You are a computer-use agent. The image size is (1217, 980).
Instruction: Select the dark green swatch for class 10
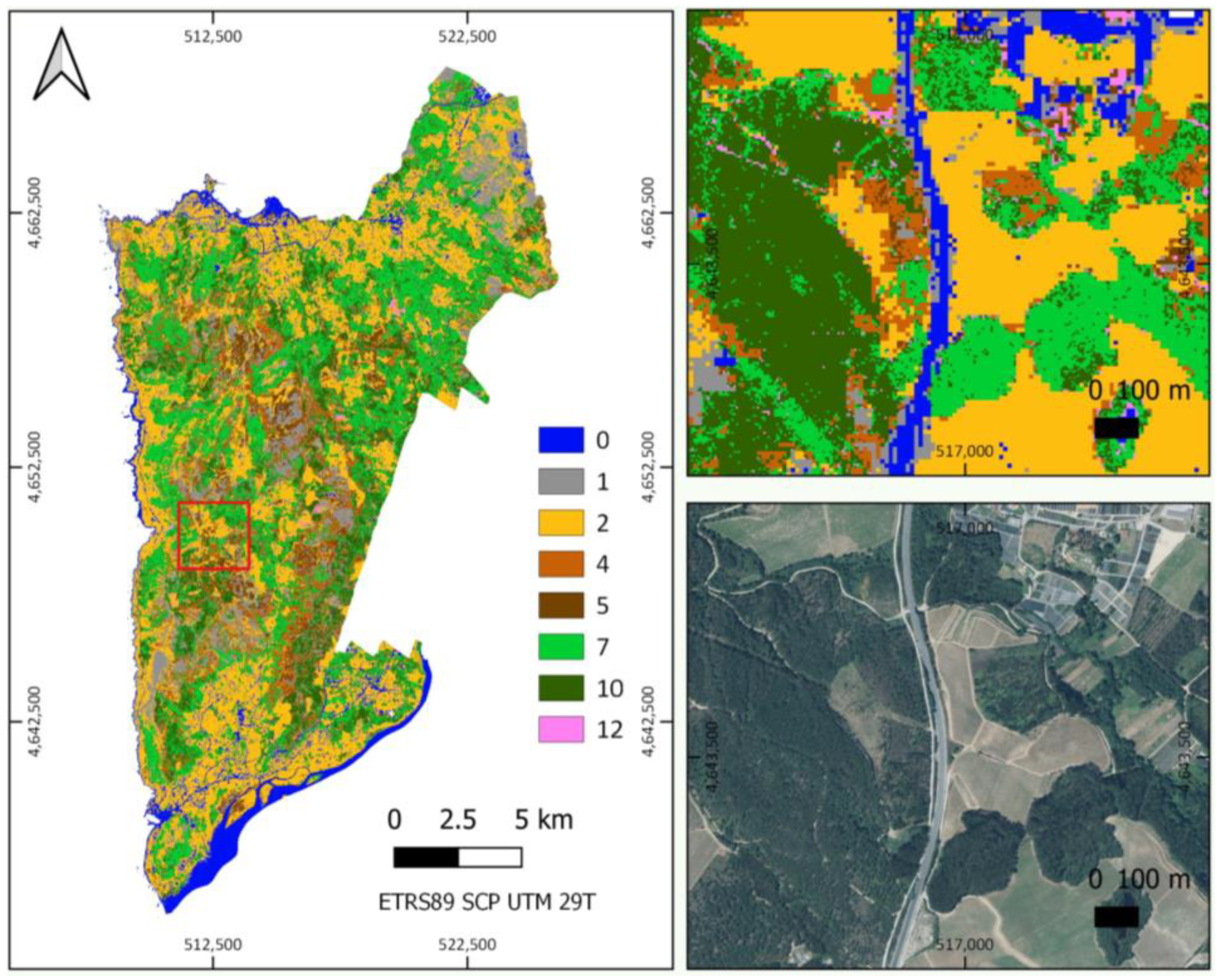(561, 687)
